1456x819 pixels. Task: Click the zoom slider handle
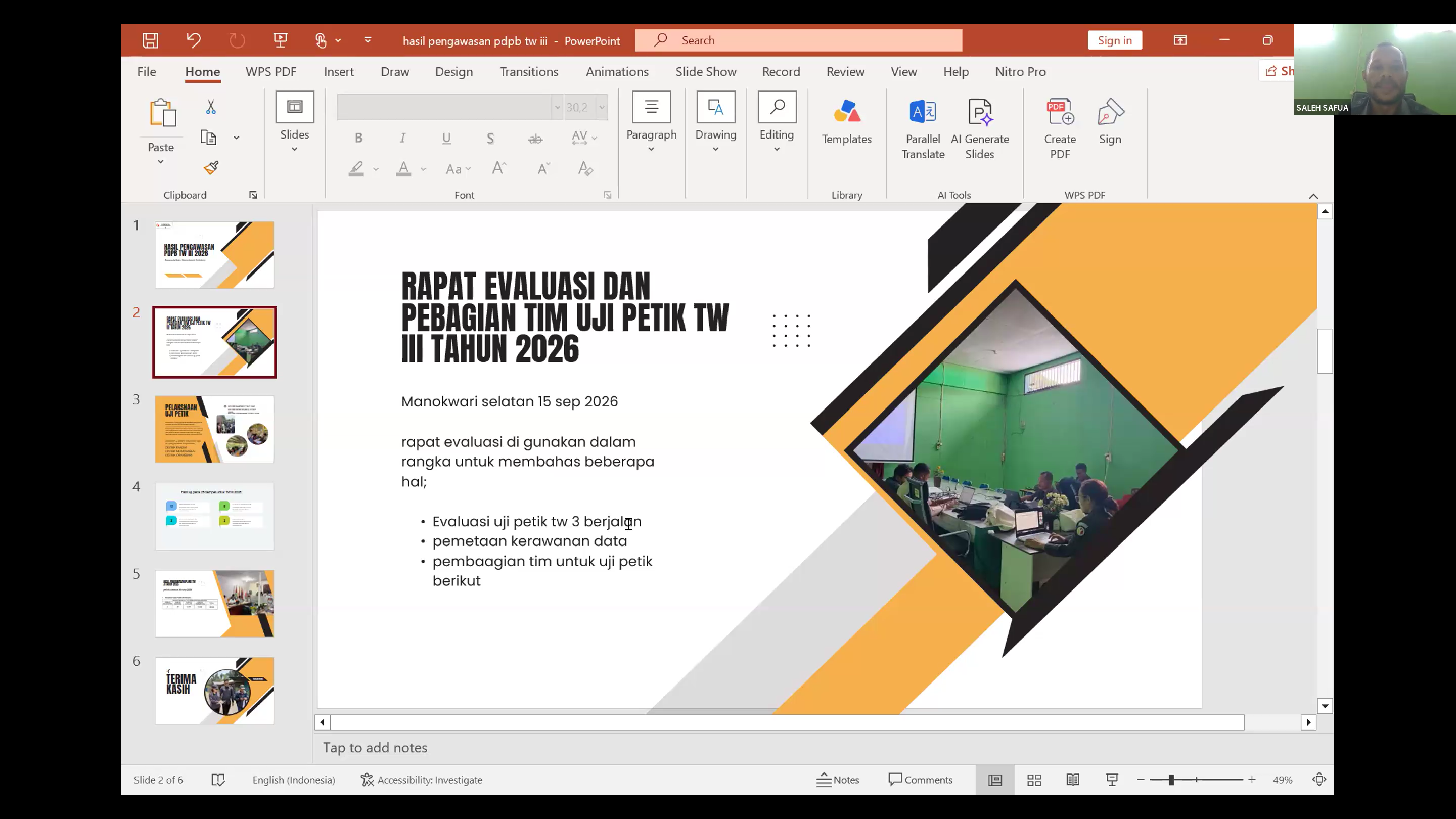point(1171,780)
